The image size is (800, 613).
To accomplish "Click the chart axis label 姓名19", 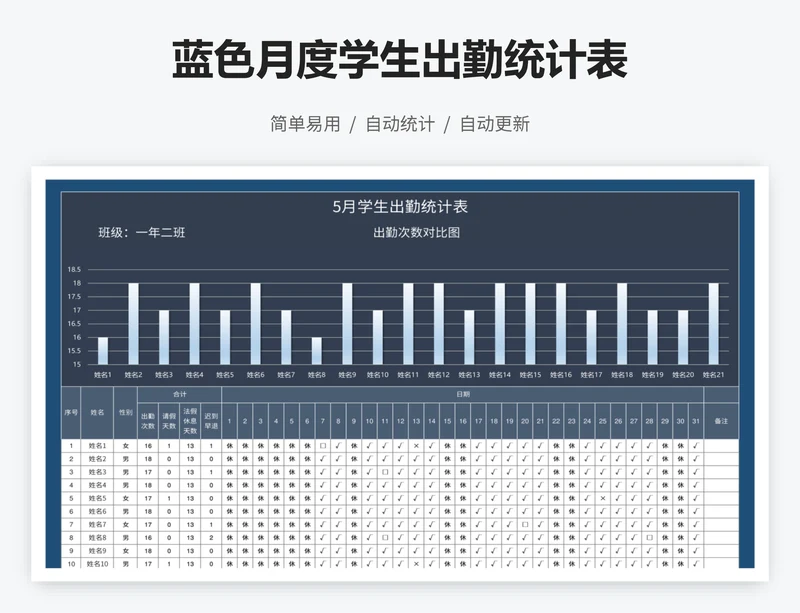I will (653, 375).
